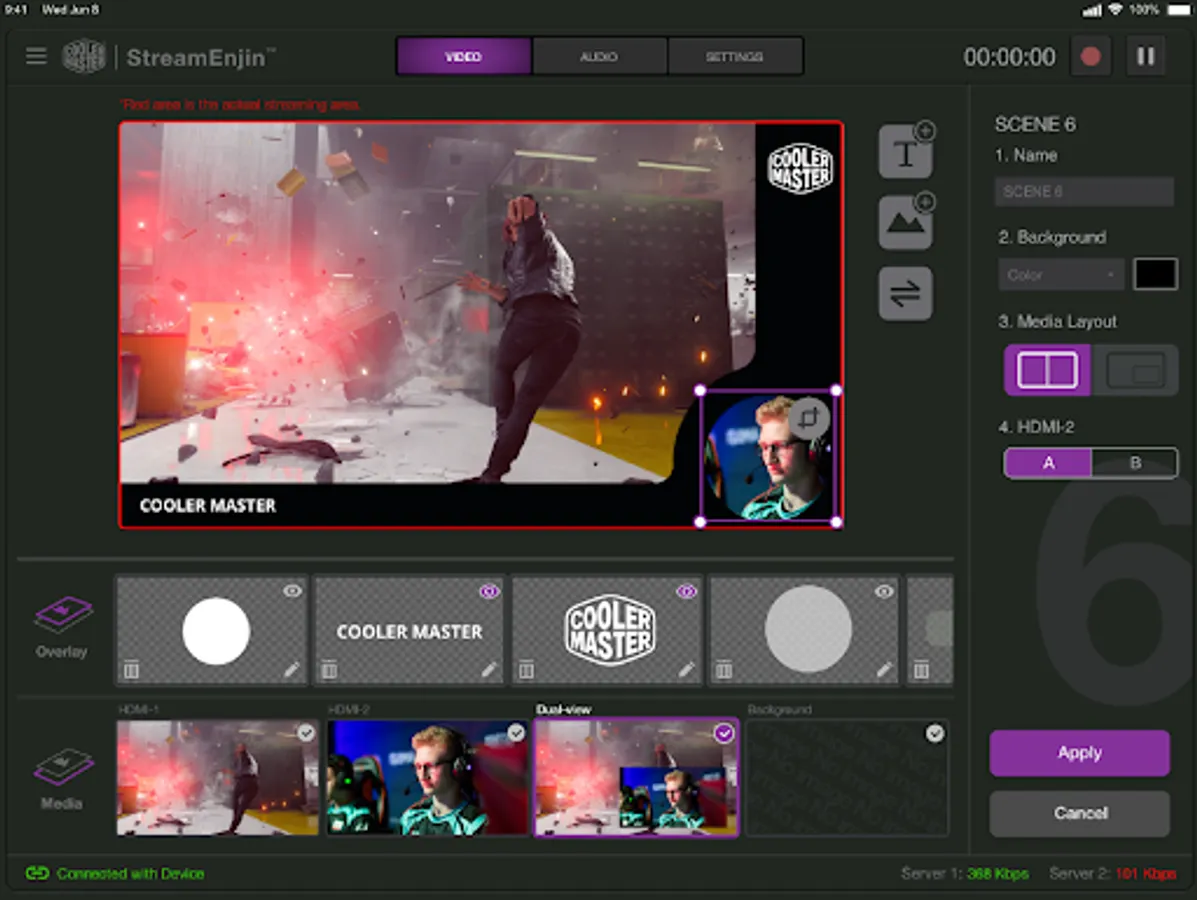Click the Server 1: 368 Kbps status

click(x=965, y=873)
